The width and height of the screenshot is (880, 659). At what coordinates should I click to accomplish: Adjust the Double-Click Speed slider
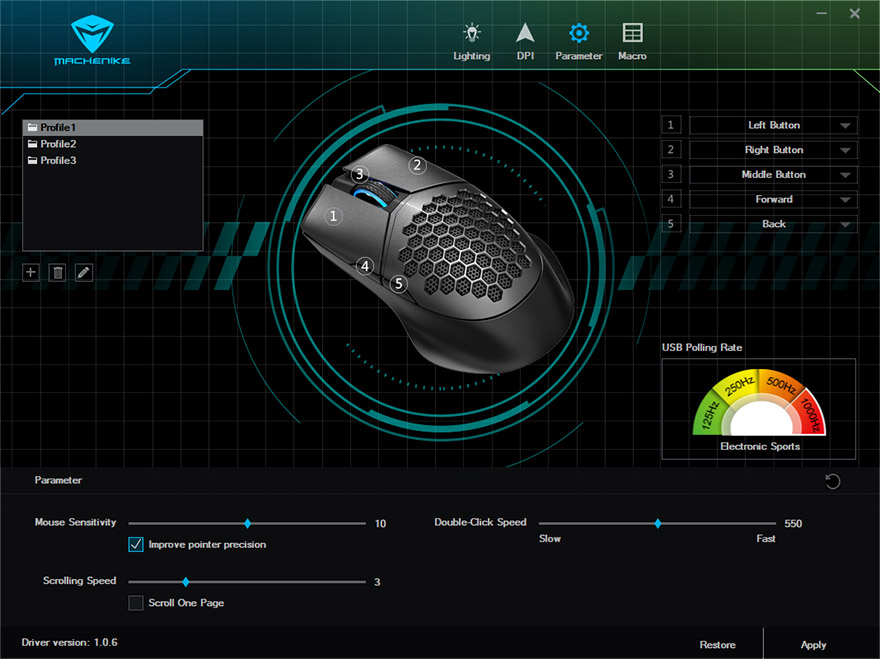click(x=657, y=524)
